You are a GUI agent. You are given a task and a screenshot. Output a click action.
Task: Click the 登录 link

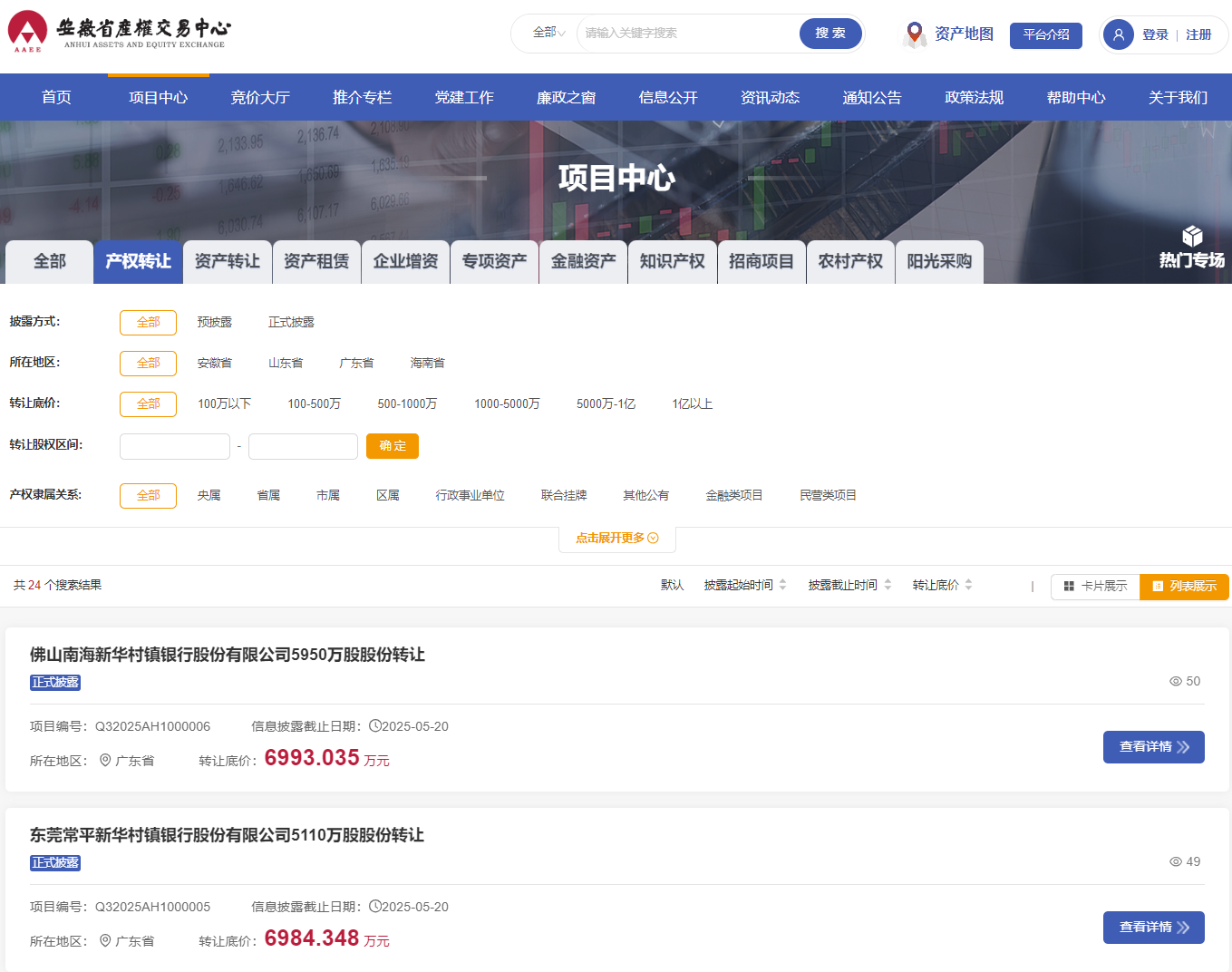coord(1155,34)
